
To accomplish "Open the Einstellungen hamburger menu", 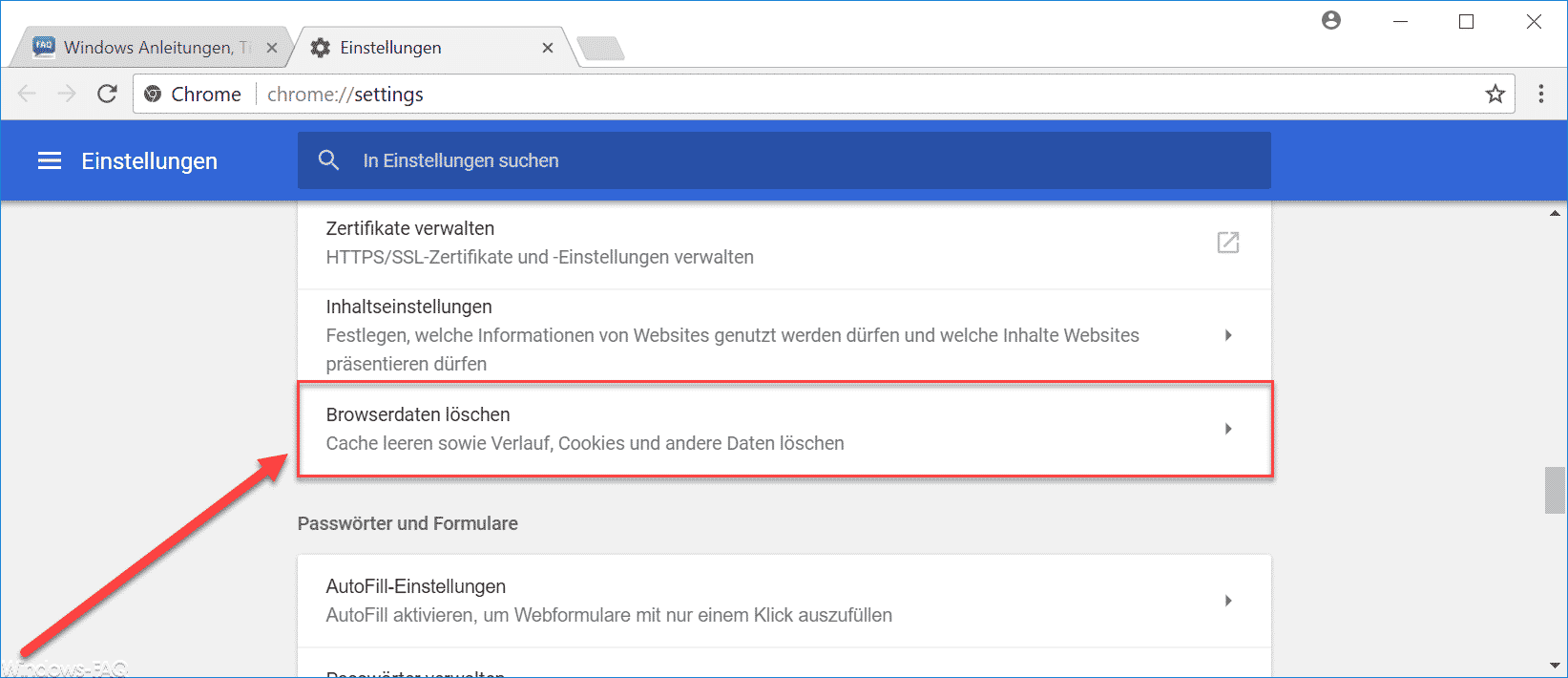I will point(50,160).
